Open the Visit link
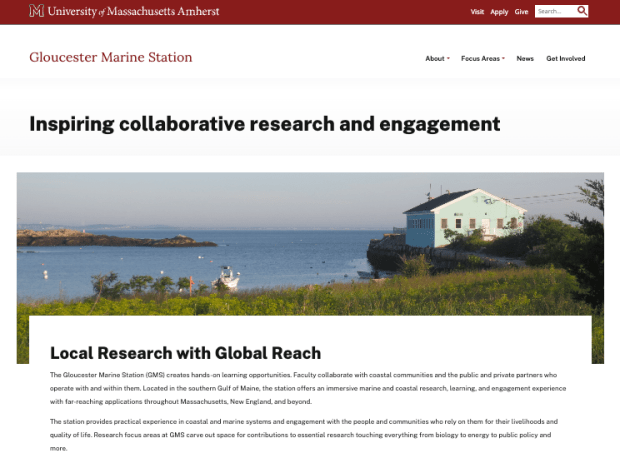 click(477, 12)
